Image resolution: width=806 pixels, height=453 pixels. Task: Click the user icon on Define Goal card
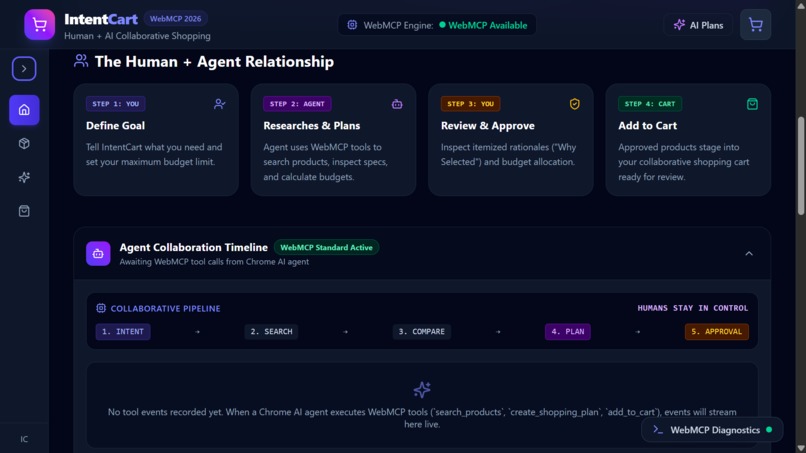click(x=219, y=104)
